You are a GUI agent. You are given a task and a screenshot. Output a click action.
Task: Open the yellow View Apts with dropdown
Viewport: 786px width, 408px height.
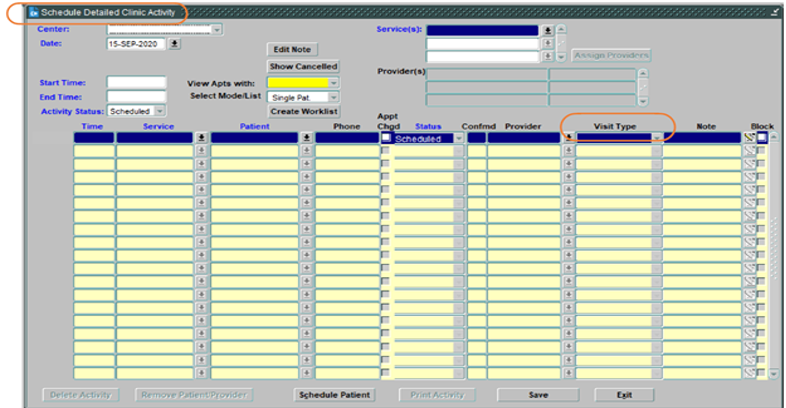click(x=333, y=82)
